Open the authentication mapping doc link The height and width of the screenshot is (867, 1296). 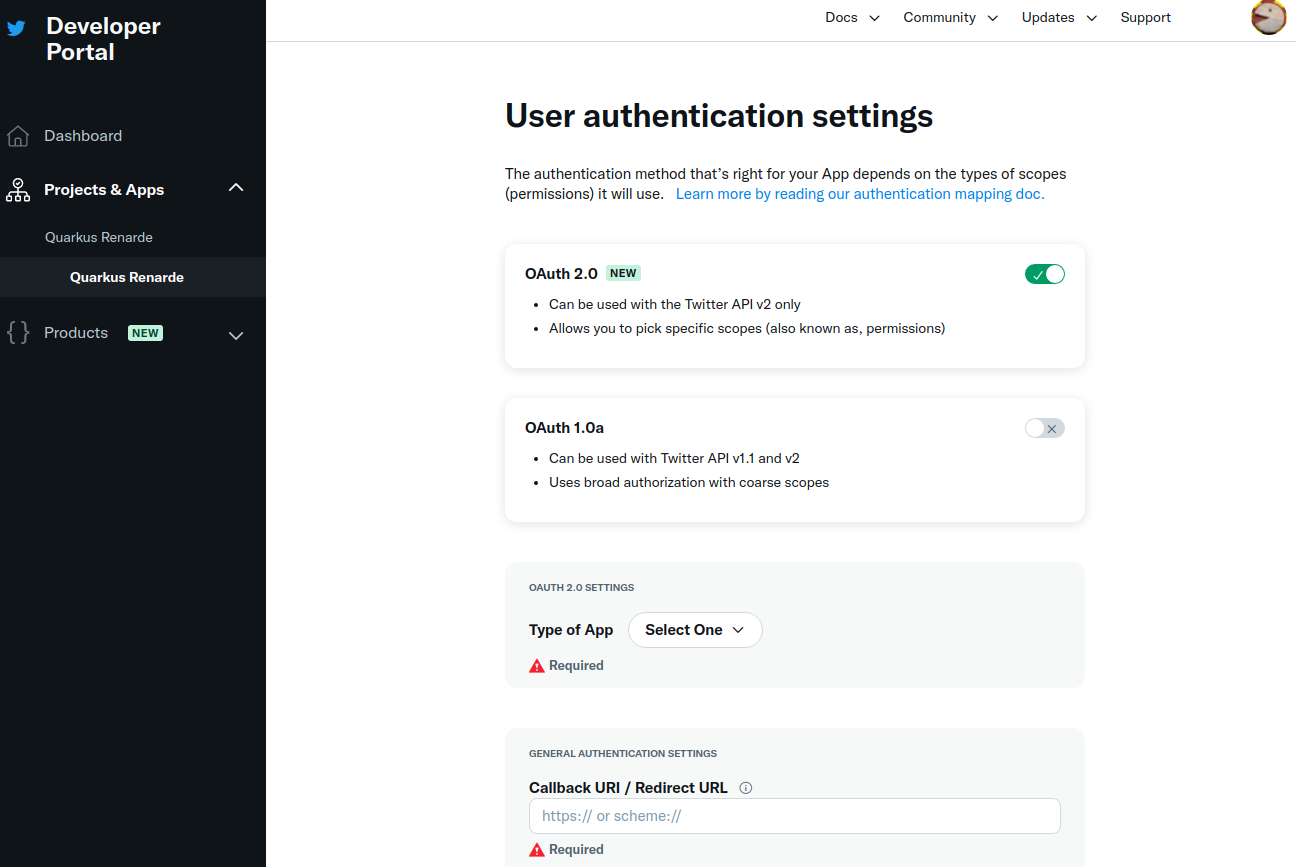click(860, 194)
